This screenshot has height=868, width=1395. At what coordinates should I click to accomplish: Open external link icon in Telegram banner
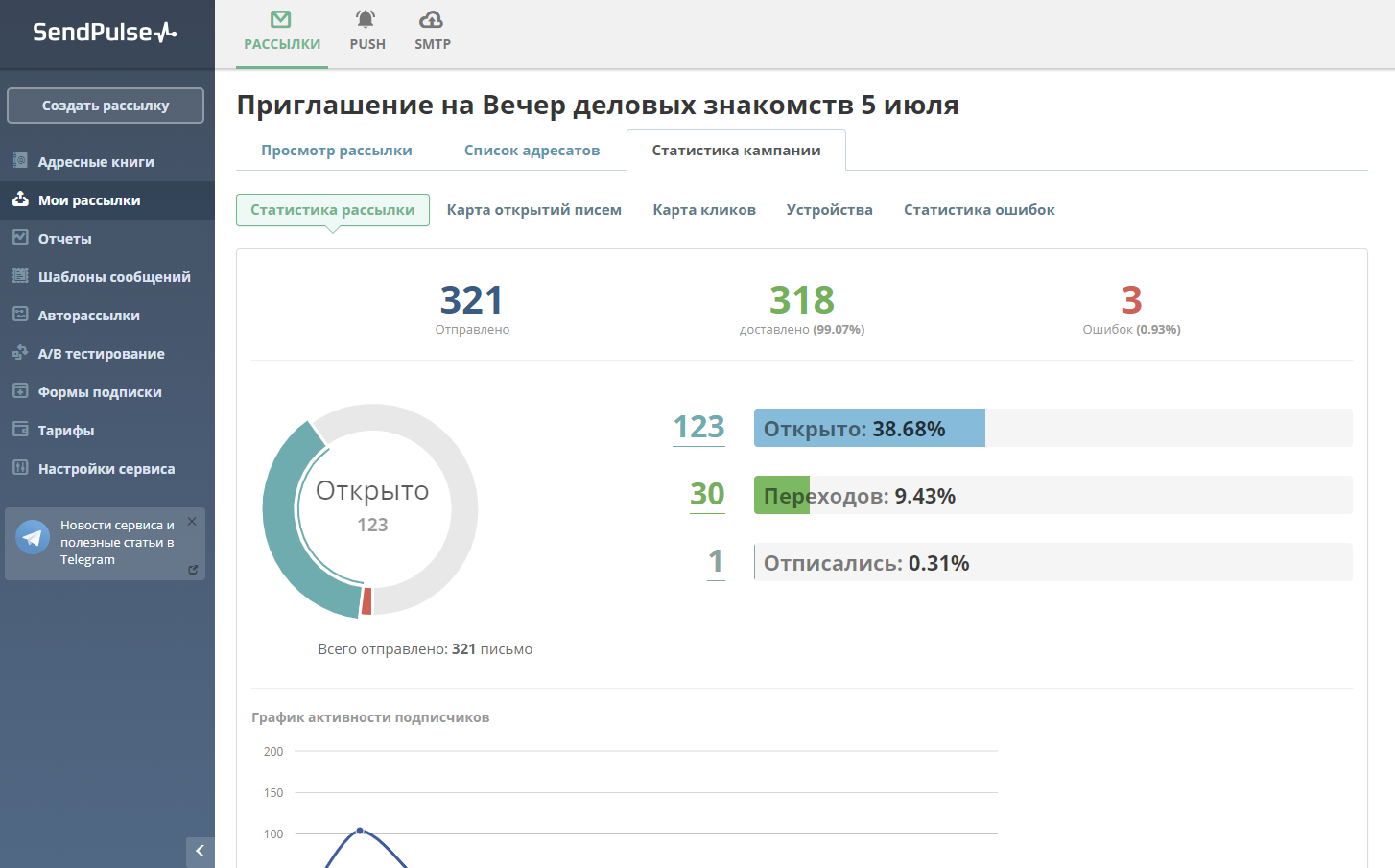pos(193,570)
